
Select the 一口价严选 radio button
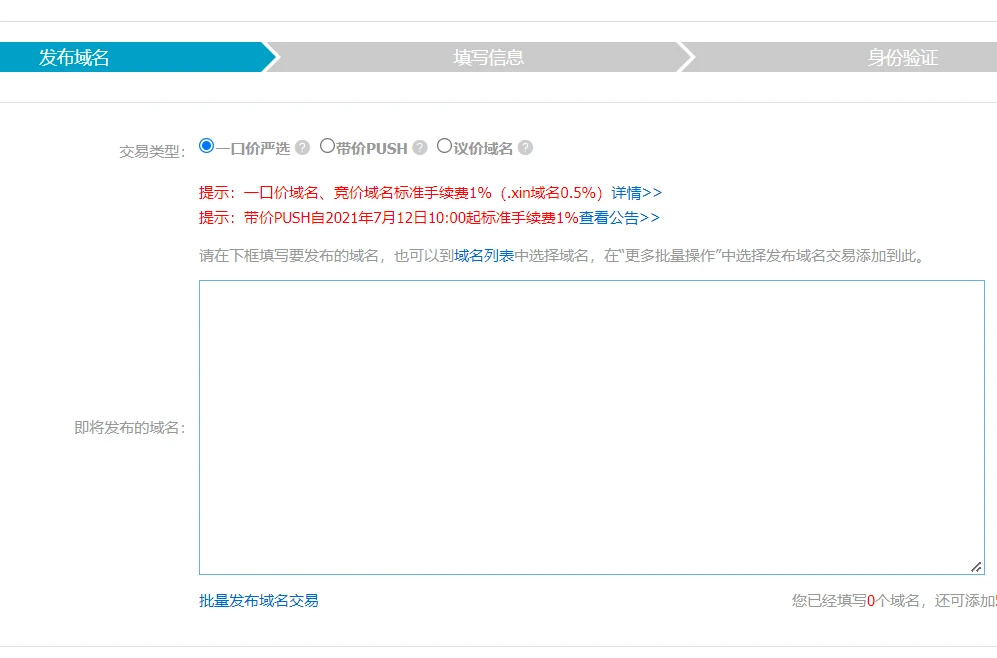pos(207,146)
